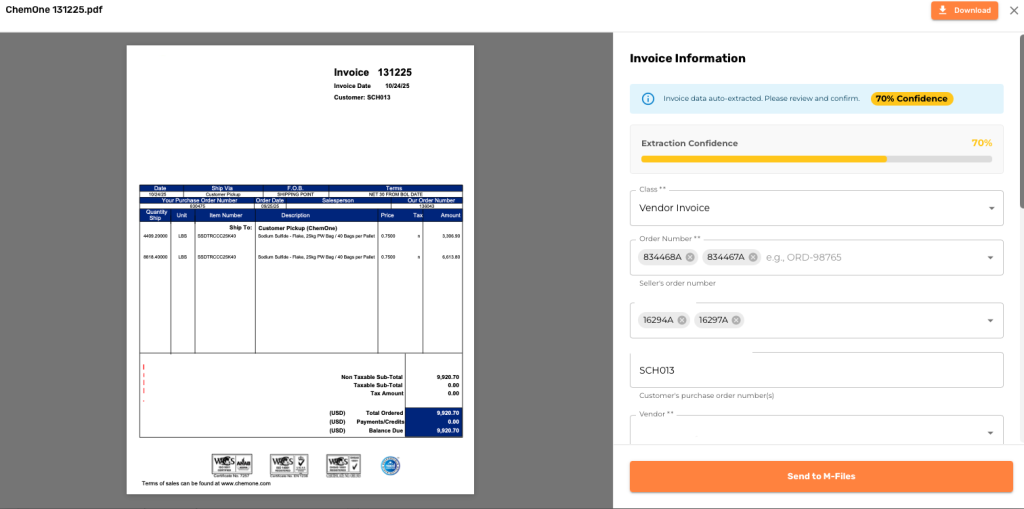The width and height of the screenshot is (1024, 509).
Task: Download the ChemOne invoice PDF
Action: tap(964, 10)
